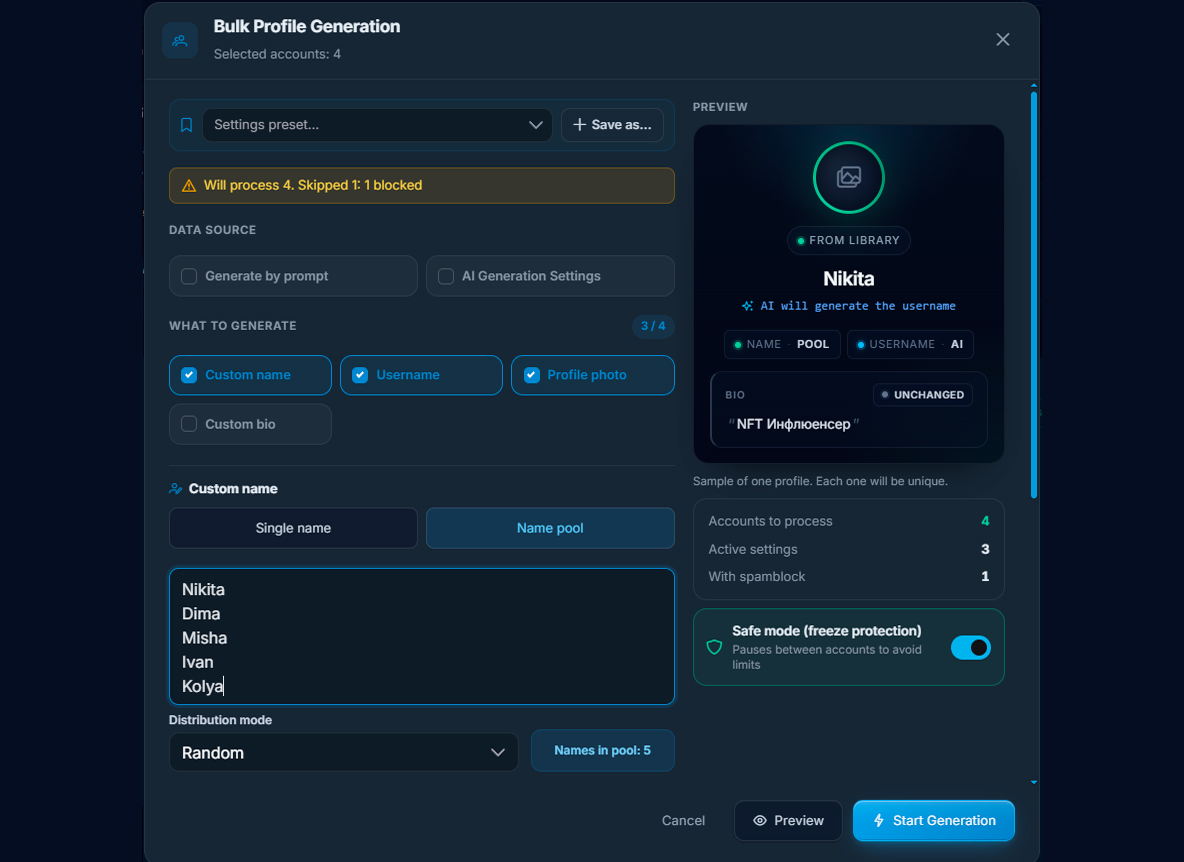Click the USERNAME AI chip in preview
Viewport: 1184px width, 862px height.
(910, 344)
